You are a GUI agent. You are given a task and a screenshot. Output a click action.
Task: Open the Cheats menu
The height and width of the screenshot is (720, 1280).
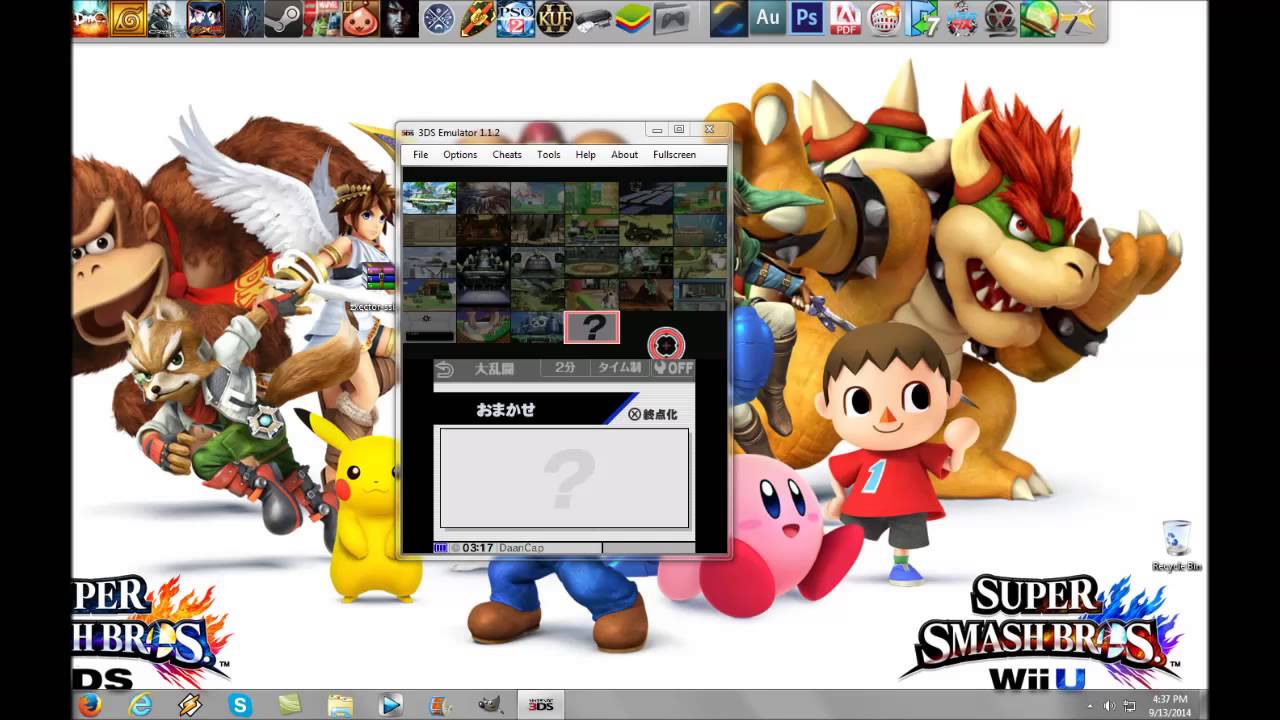tap(507, 155)
